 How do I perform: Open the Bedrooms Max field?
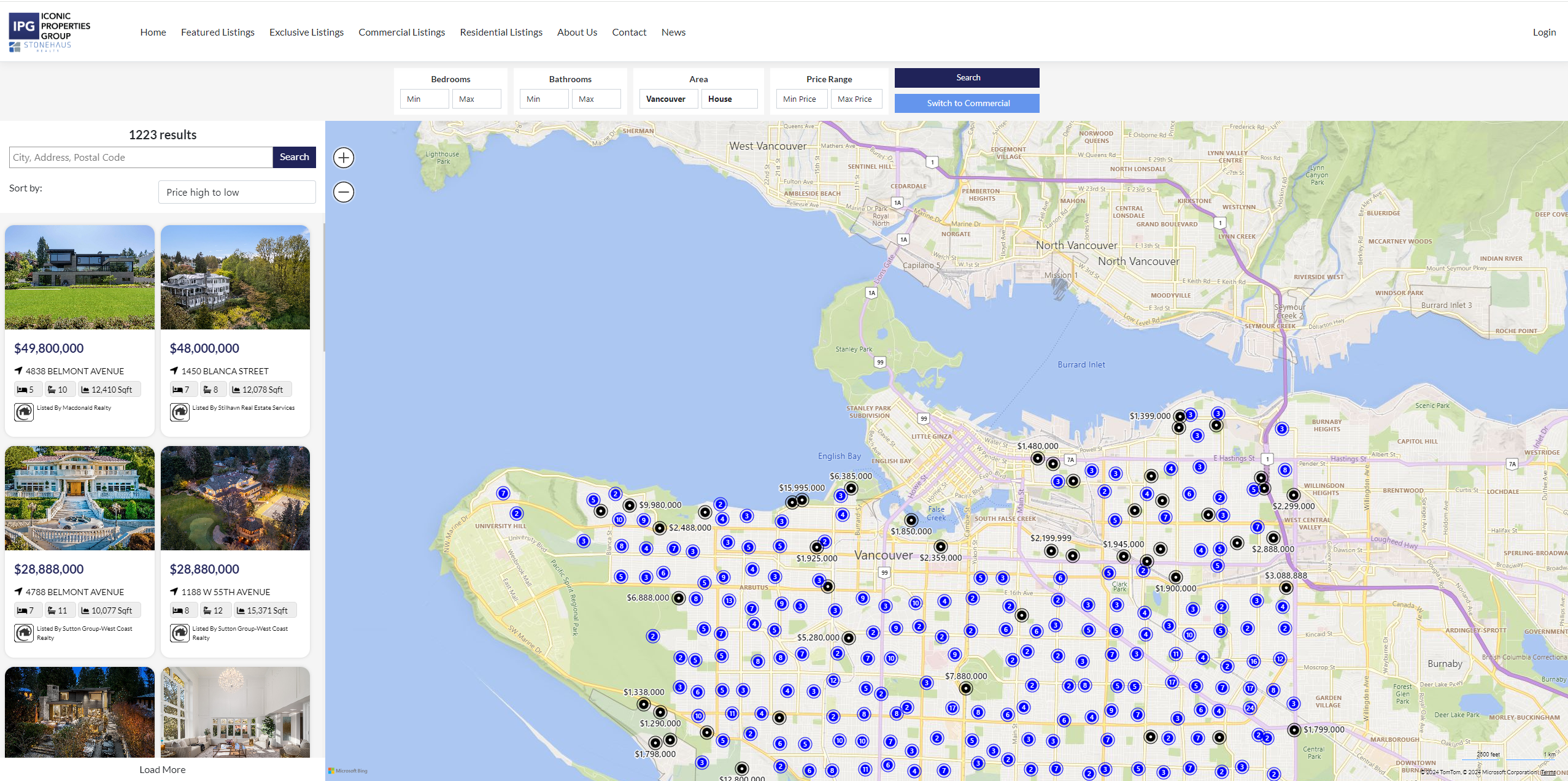(477, 99)
